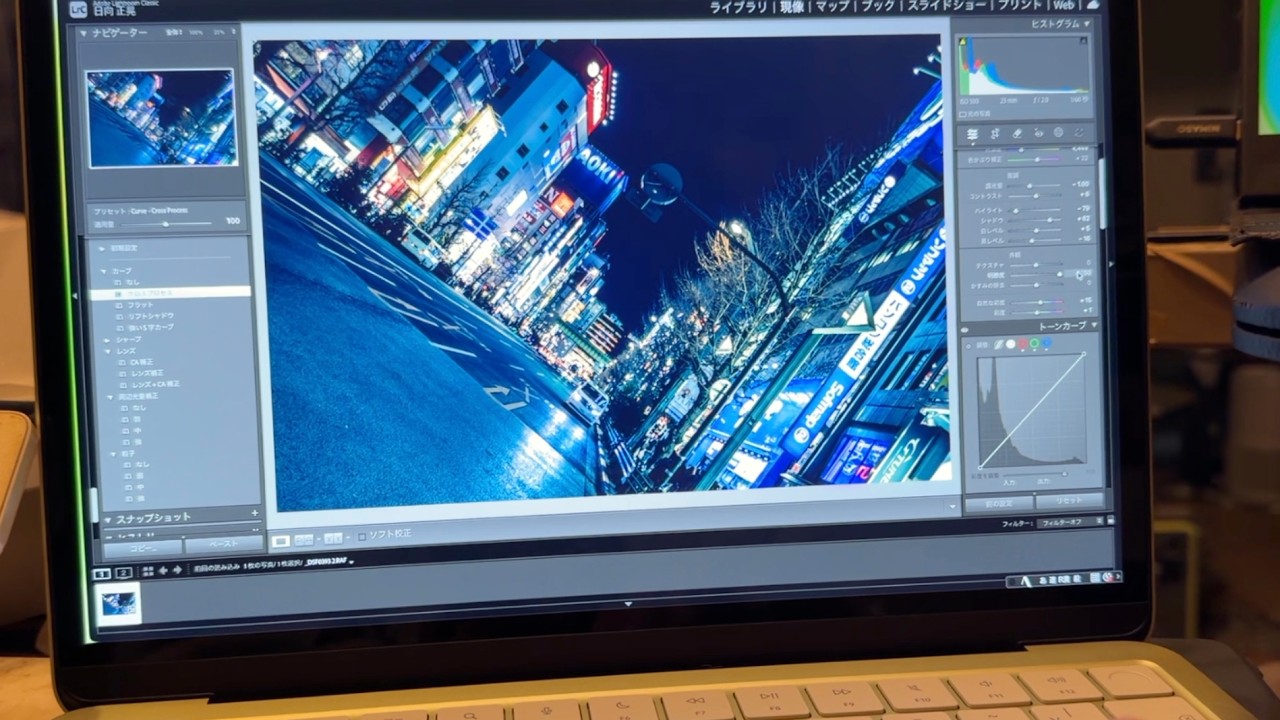
Task: Select the parametric curve icon in Tone Curve
Action: pyautogui.click(x=1000, y=344)
